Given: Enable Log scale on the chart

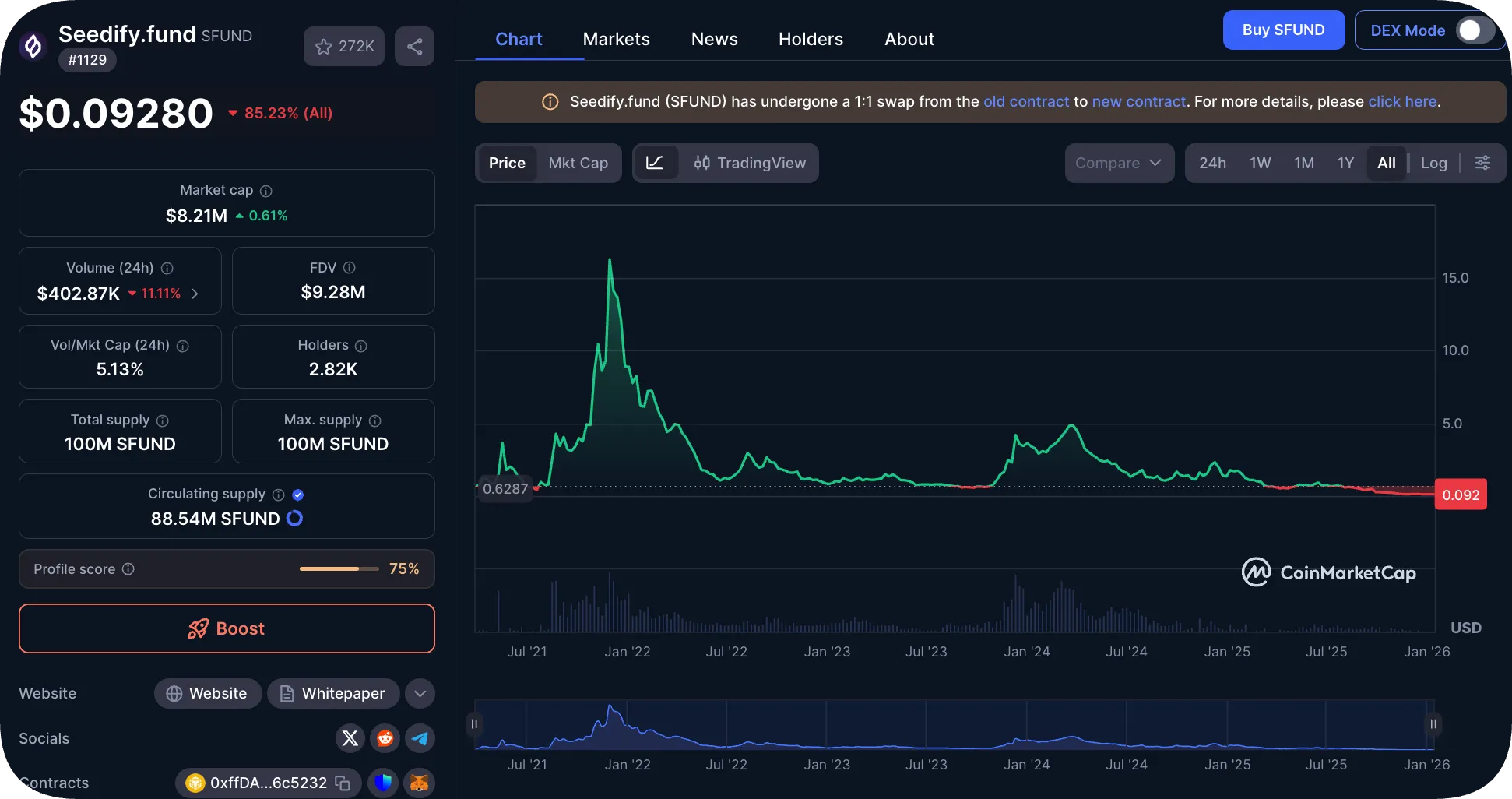Looking at the screenshot, I should click(x=1433, y=163).
